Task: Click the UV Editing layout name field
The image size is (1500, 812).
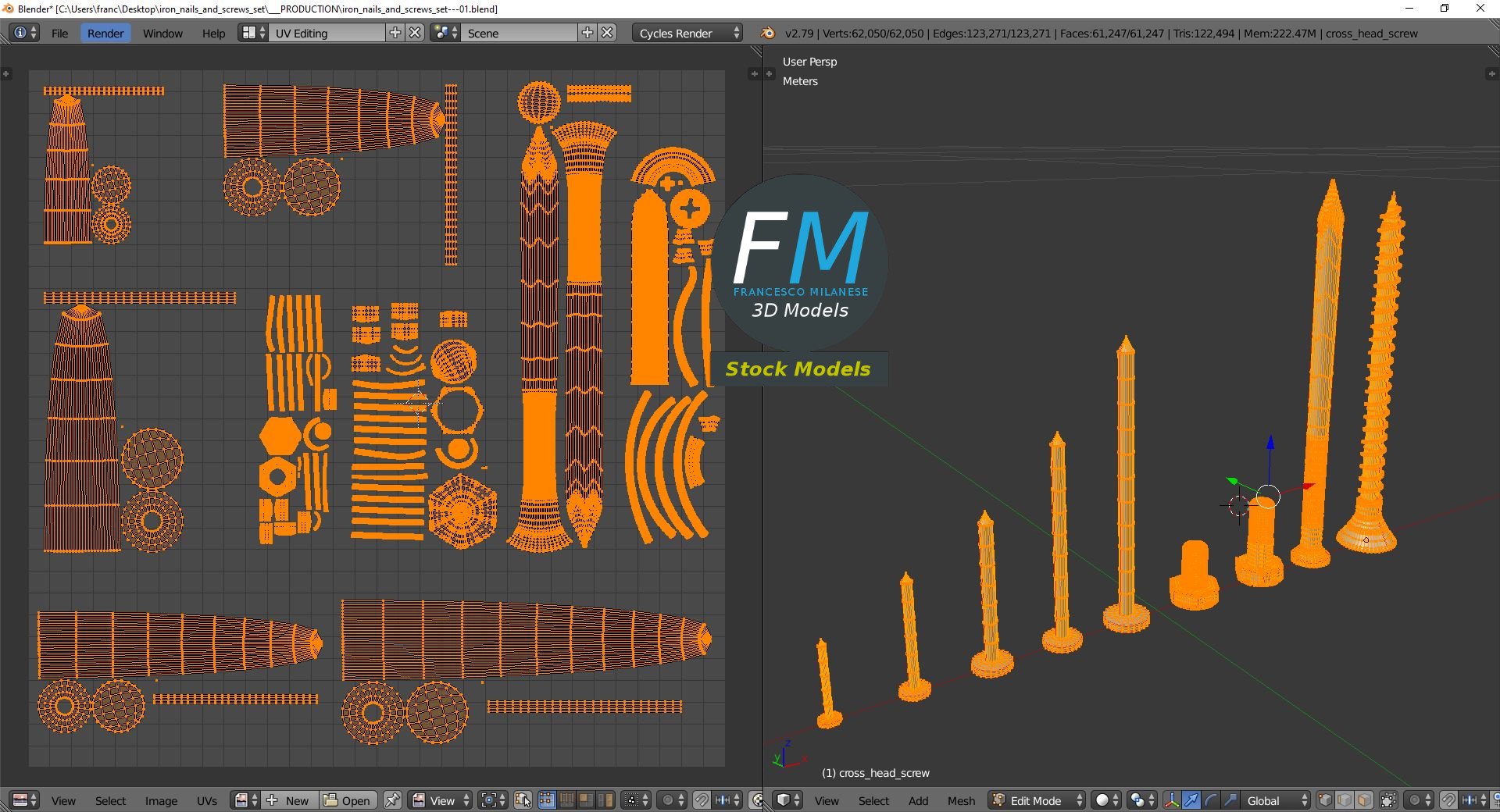Action: tap(327, 33)
